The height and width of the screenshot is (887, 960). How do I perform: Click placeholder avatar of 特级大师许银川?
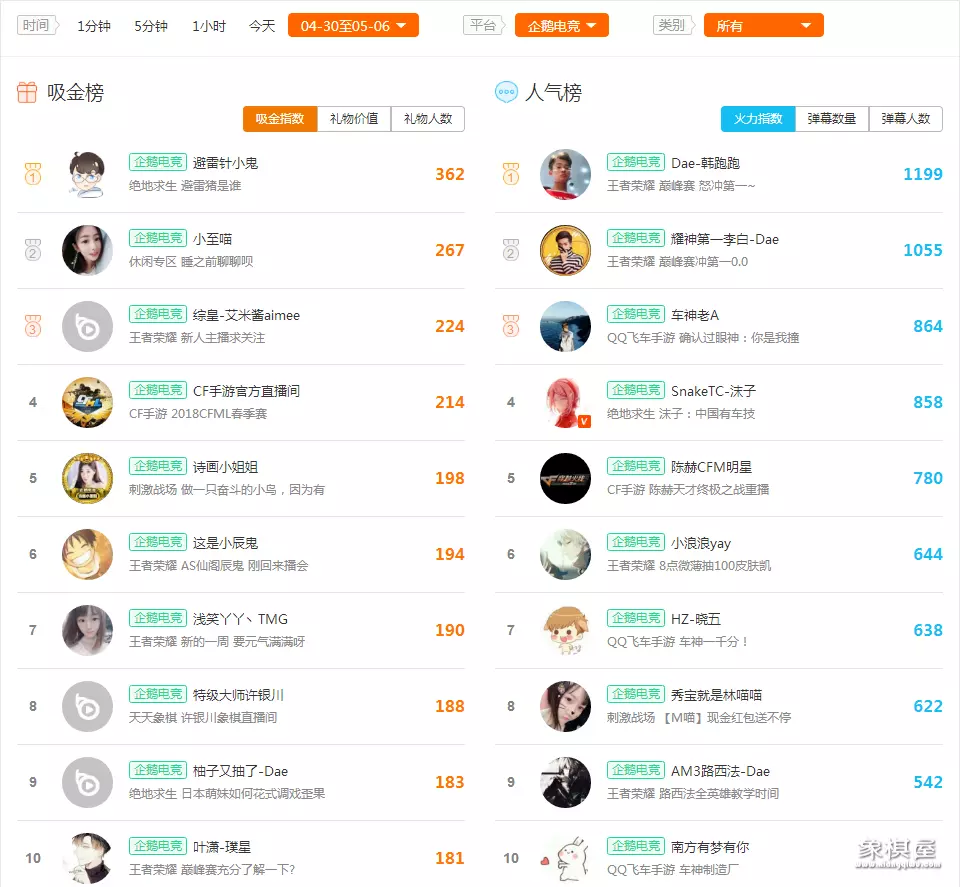pos(88,706)
